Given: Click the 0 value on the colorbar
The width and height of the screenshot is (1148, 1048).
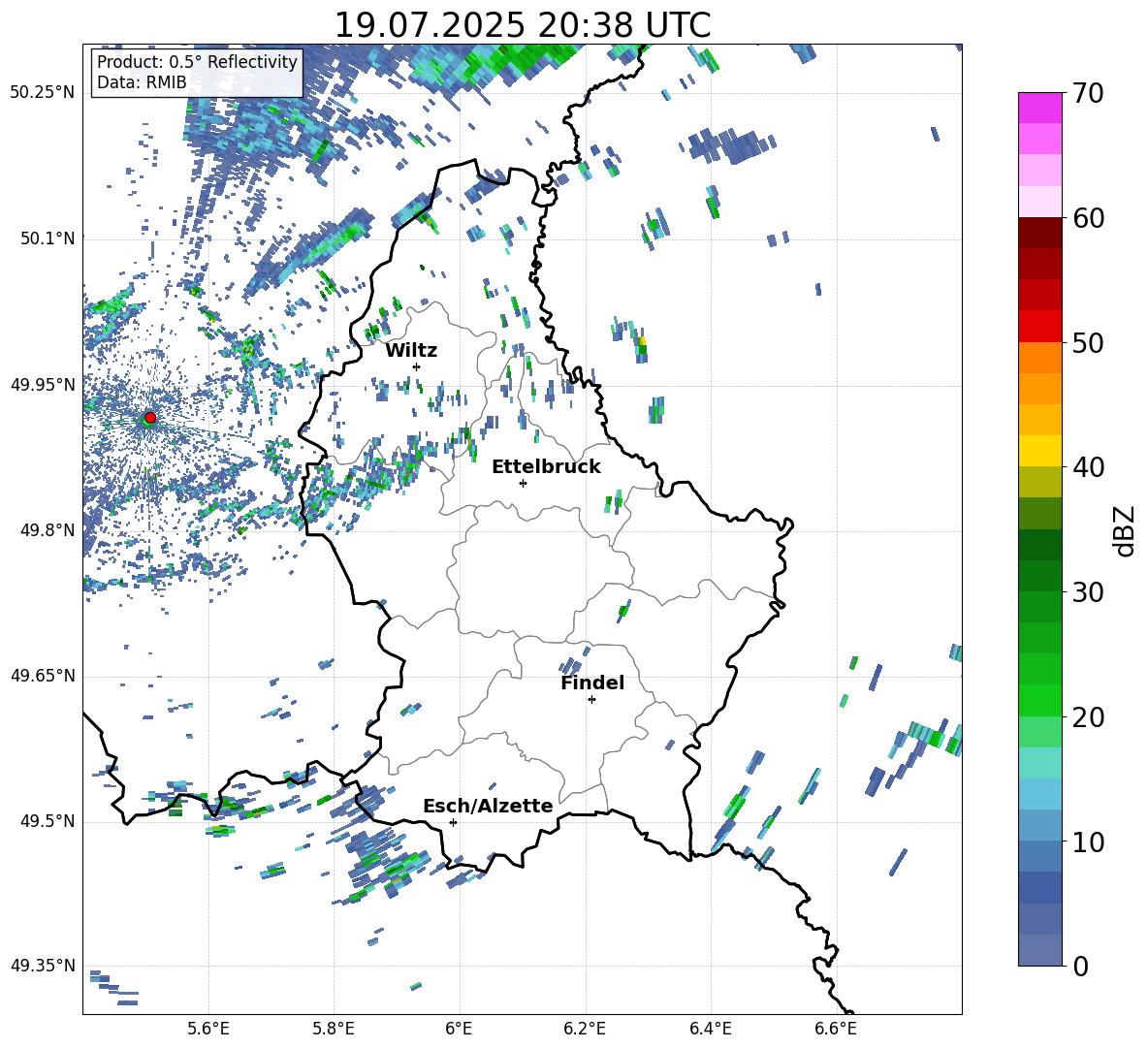Looking at the screenshot, I should point(1080,966).
